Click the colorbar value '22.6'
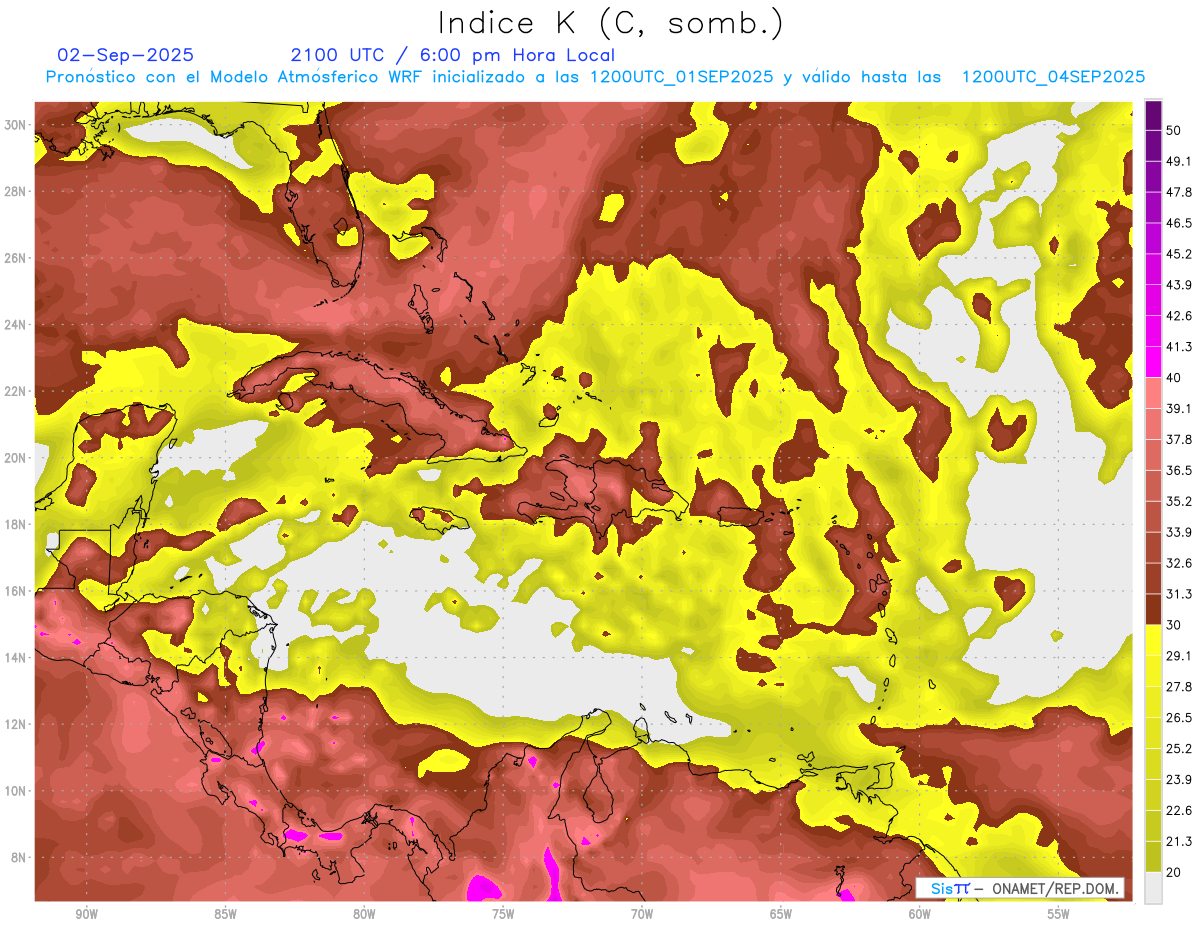Viewport: 1200px width, 927px height. pyautogui.click(x=1179, y=811)
